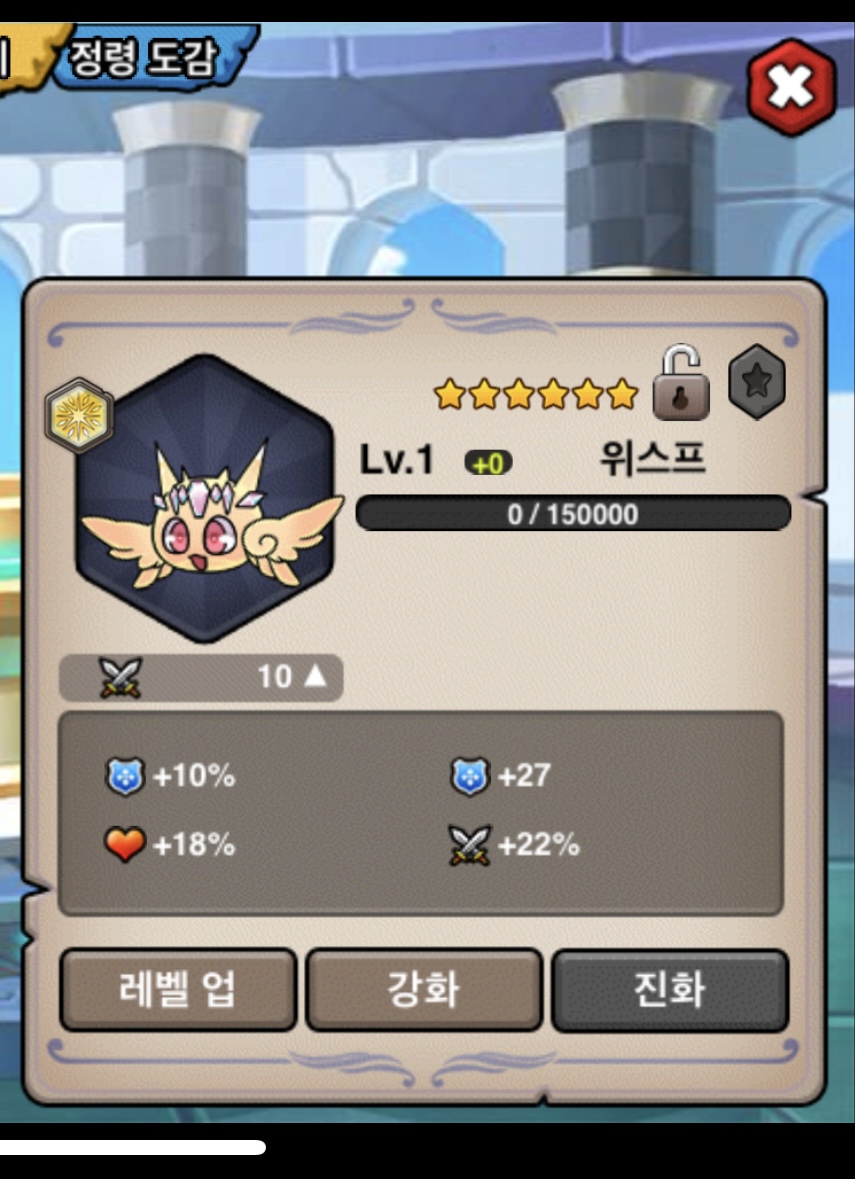Select the winged wisp spirit portrait
Screen dimensions: 855x1179
tap(205, 499)
